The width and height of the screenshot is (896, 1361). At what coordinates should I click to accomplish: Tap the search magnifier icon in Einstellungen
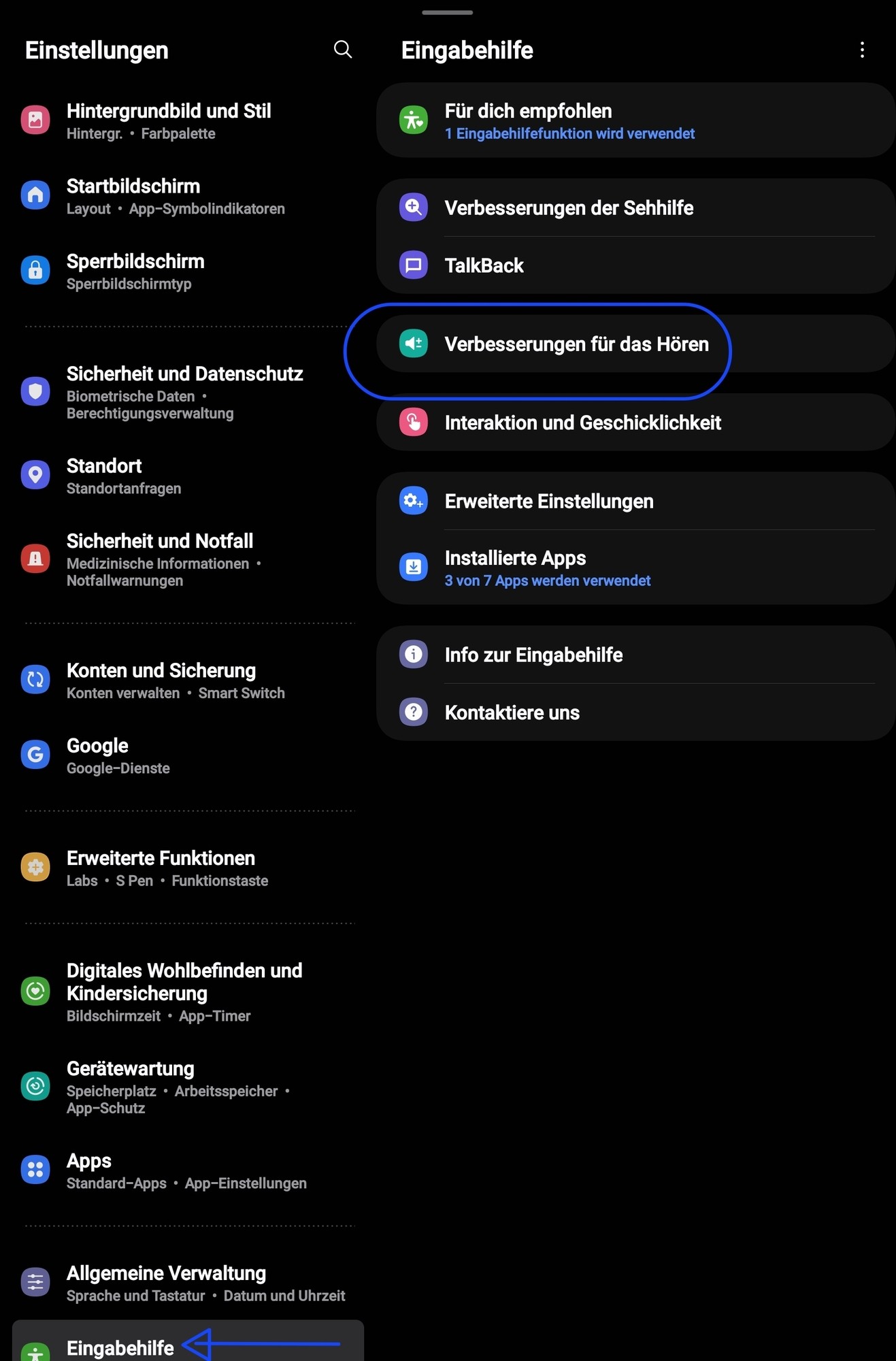coord(343,50)
